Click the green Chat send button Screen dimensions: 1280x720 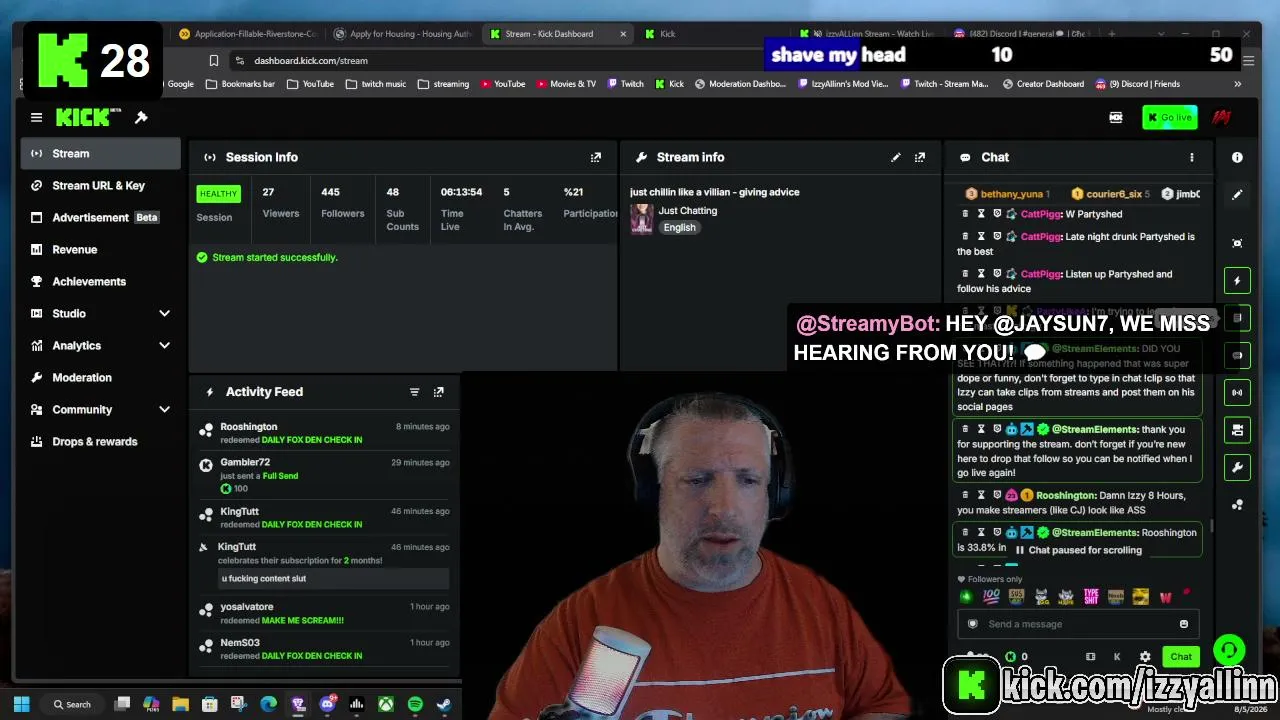[1181, 657]
